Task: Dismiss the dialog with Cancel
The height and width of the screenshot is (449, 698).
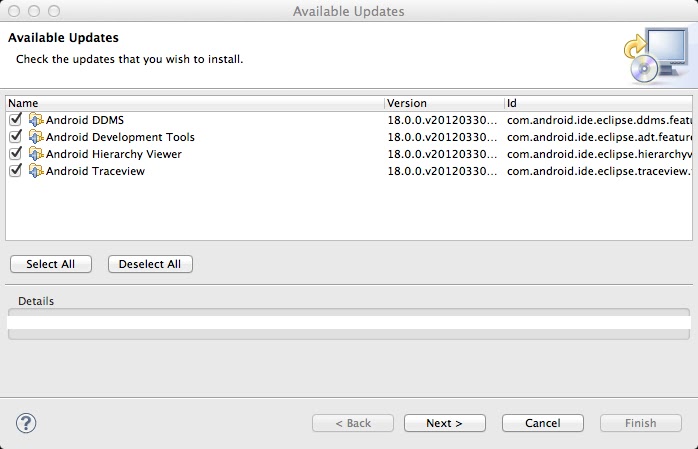Action: pyautogui.click(x=543, y=423)
